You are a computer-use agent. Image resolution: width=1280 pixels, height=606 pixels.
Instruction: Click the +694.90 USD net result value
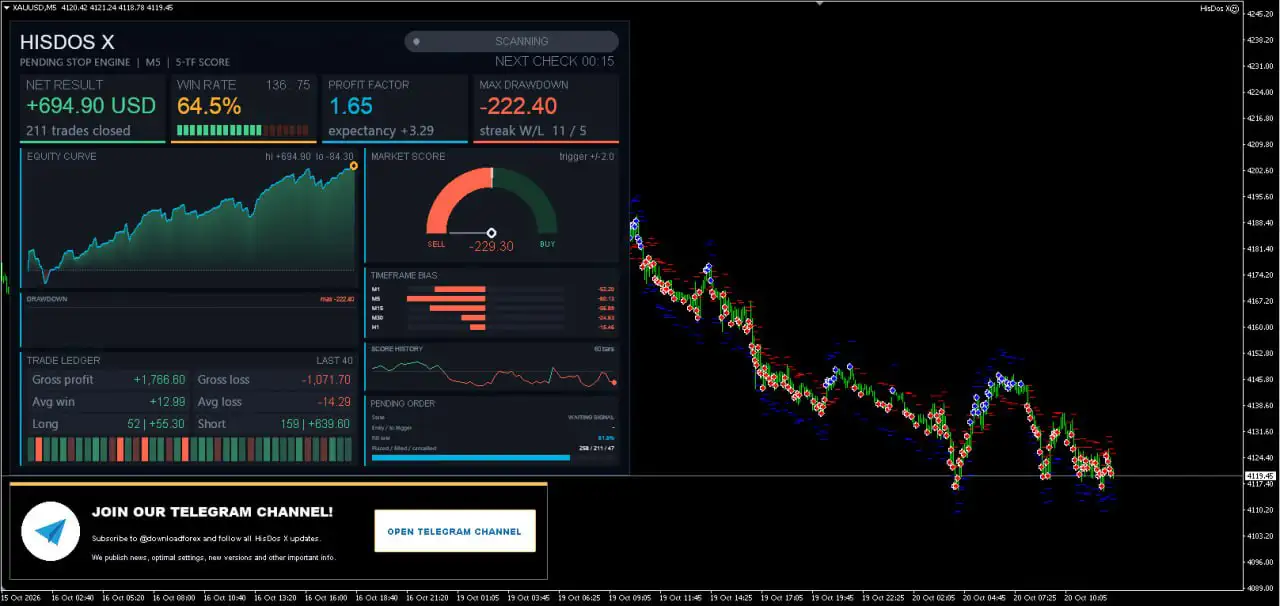tap(91, 106)
